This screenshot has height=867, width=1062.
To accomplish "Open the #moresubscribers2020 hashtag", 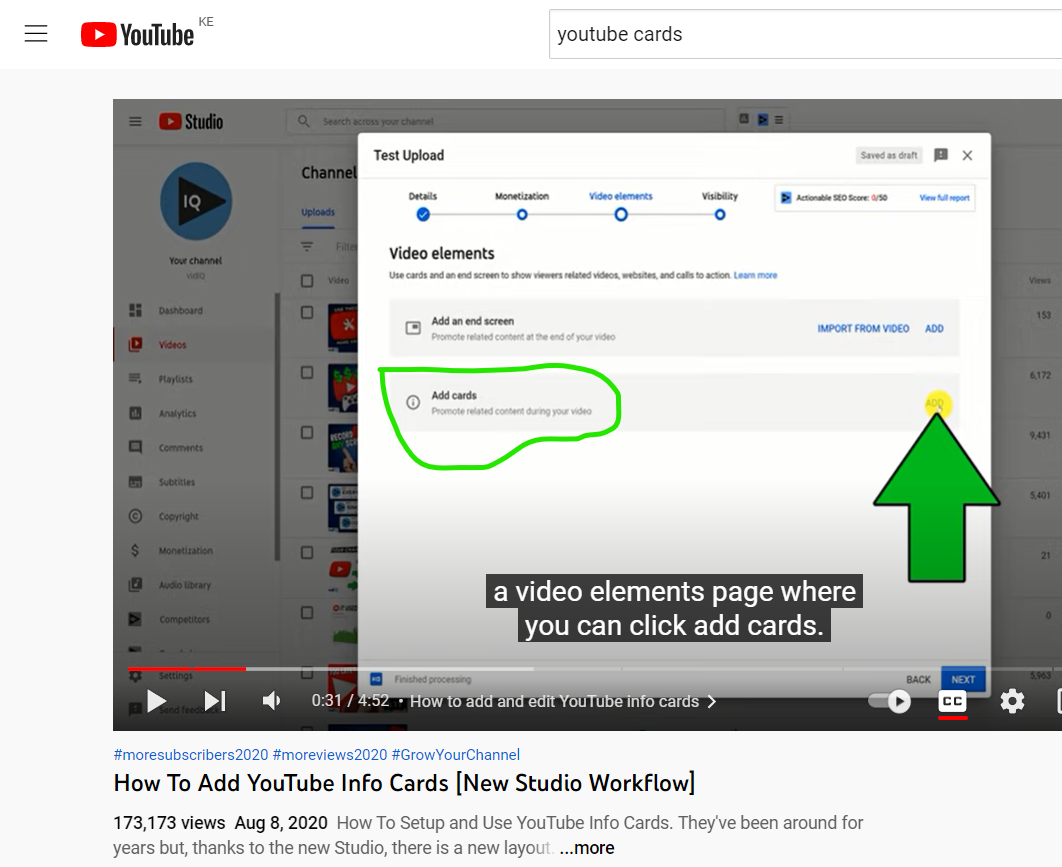I will tap(191, 755).
